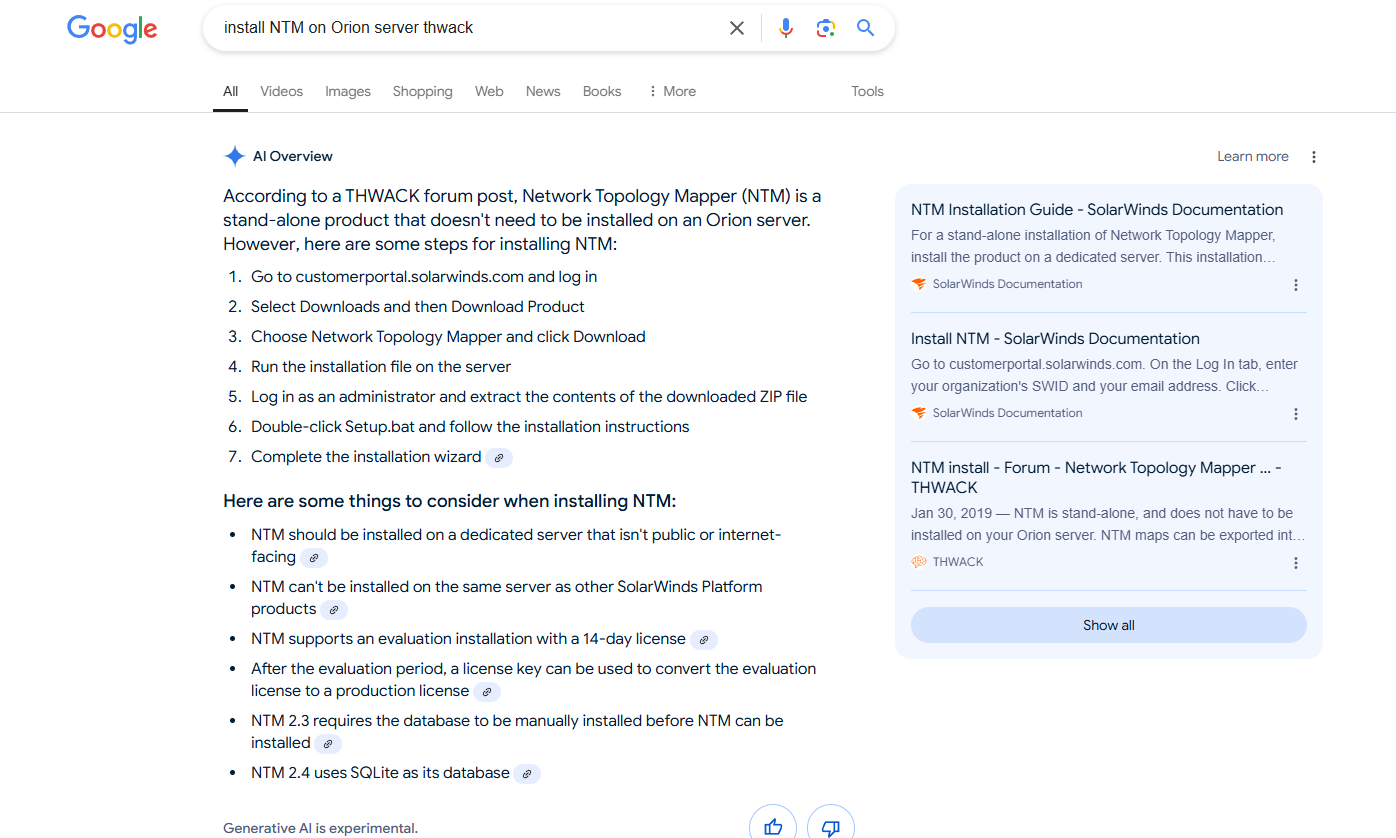Start voice search with microphone icon
The width and height of the screenshot is (1396, 838).
click(786, 28)
